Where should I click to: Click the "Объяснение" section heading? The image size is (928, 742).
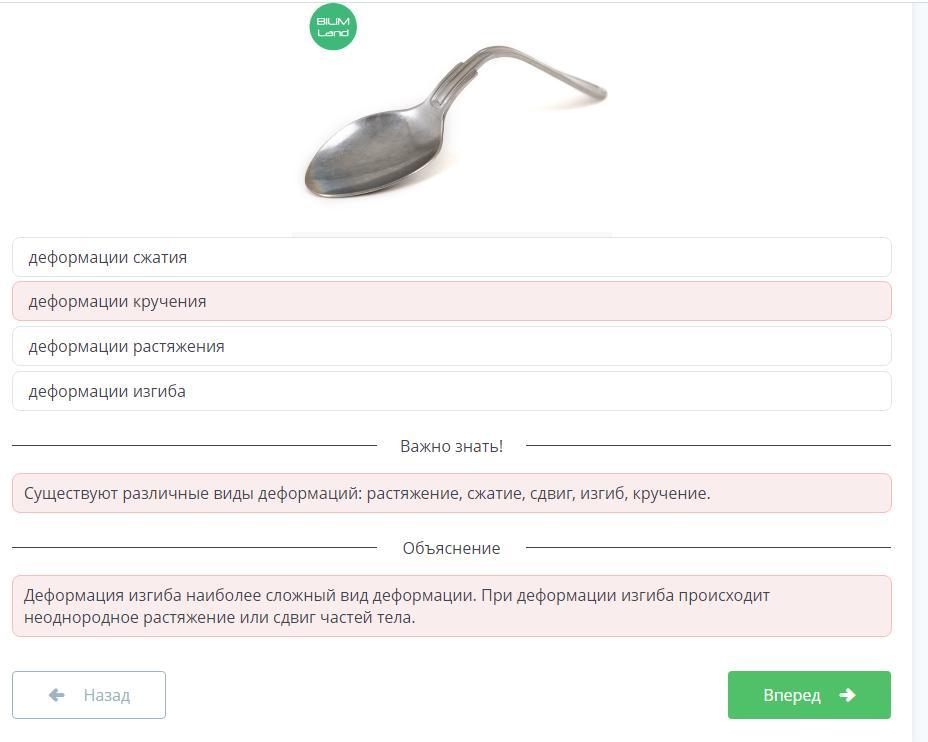click(451, 548)
